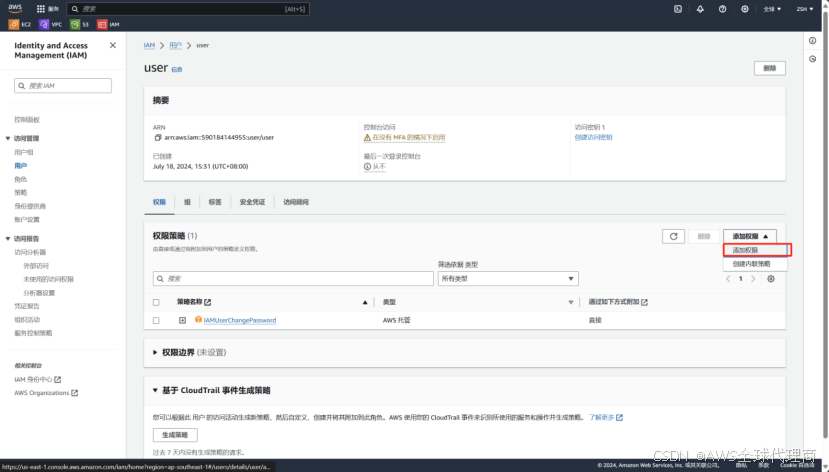
Task: Open VPC shortcut in favorites bar
Action: tap(51, 24)
